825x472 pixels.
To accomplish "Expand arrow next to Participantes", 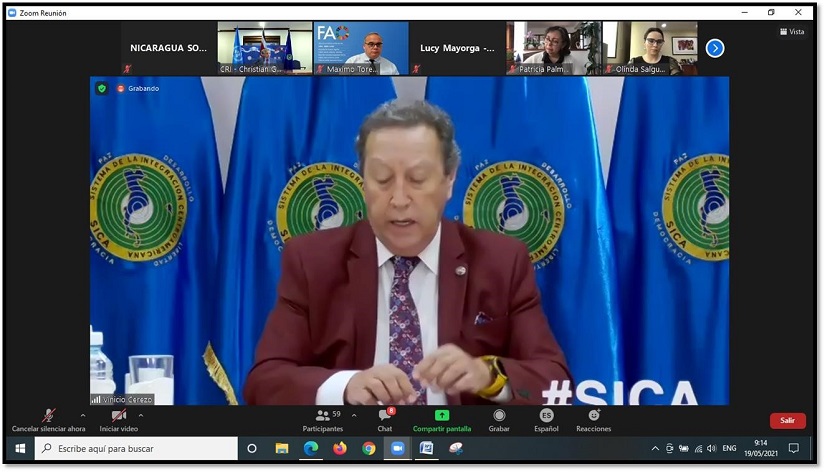I will pos(354,416).
